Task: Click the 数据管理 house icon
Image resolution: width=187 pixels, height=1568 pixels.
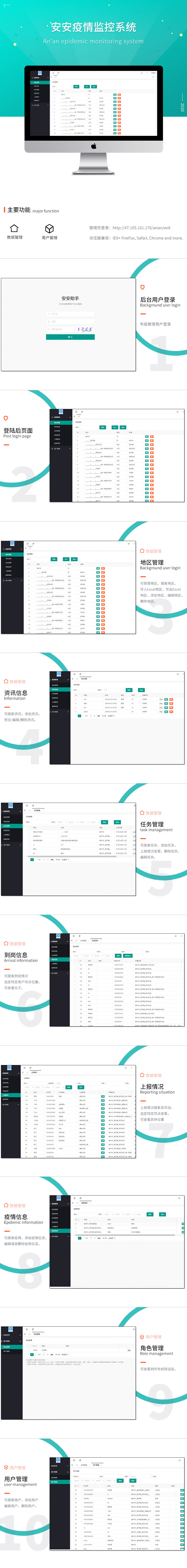Action: click(14, 228)
